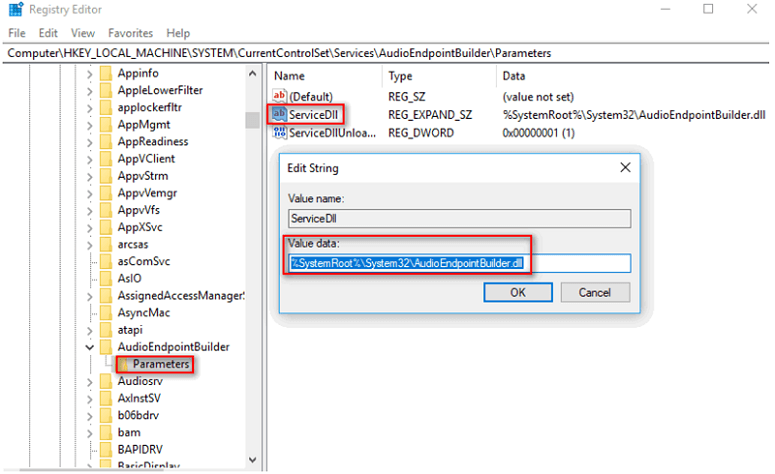The height and width of the screenshot is (474, 775).
Task: Expand the AppReadiness key
Action: [89, 142]
